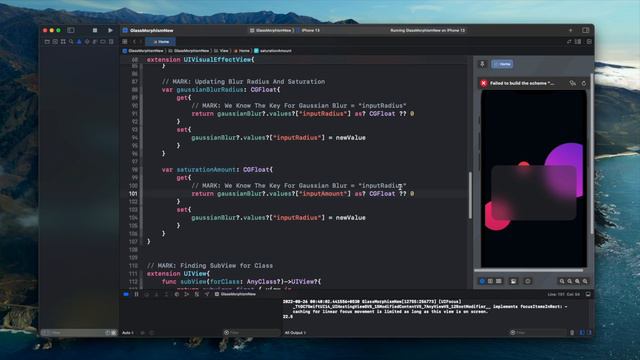The height and width of the screenshot is (360, 640).
Task: Open the Breakpoint navigator
Action: [103, 42]
